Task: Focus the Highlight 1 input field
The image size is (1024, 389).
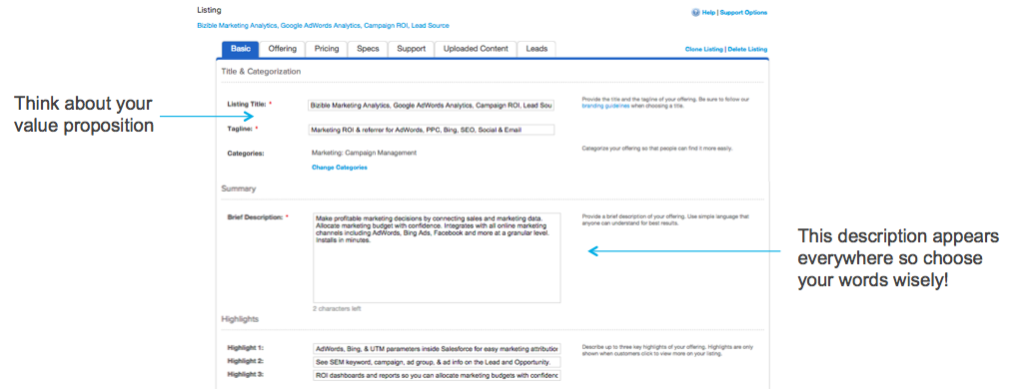Action: [x=436, y=349]
